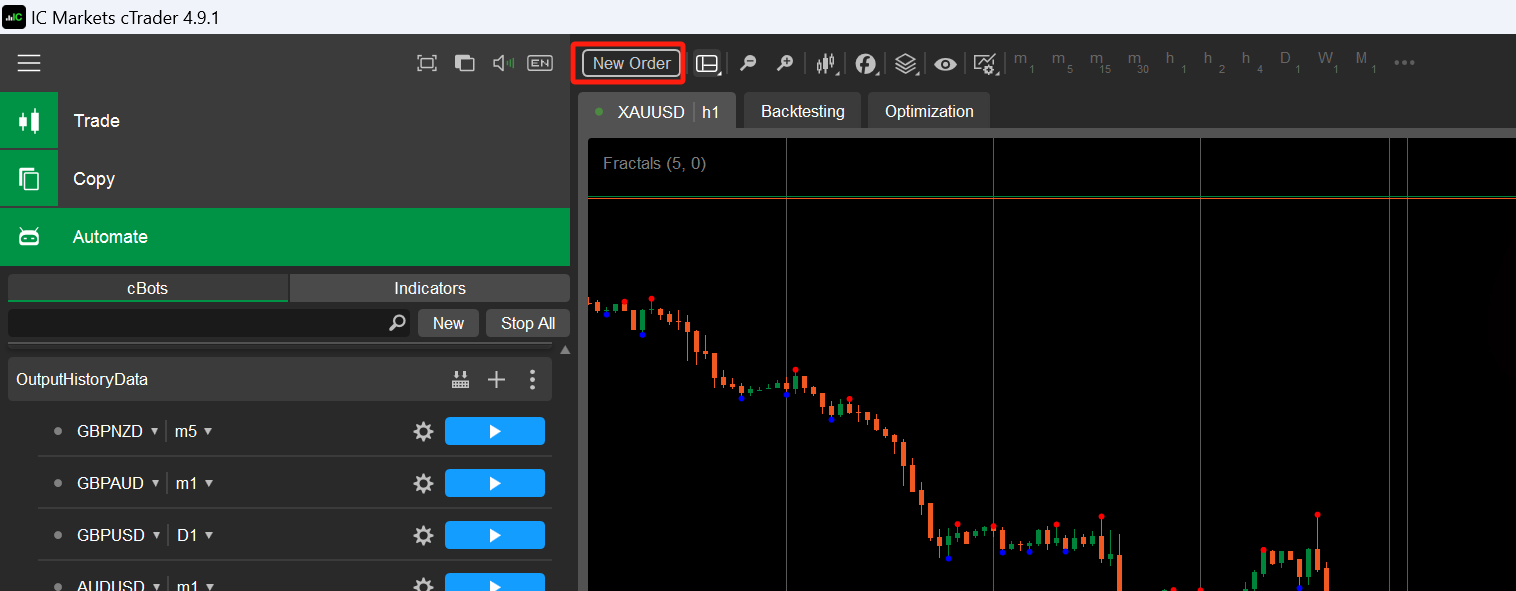The image size is (1516, 591).
Task: Open the candlestick chart type menu
Action: coord(825,63)
